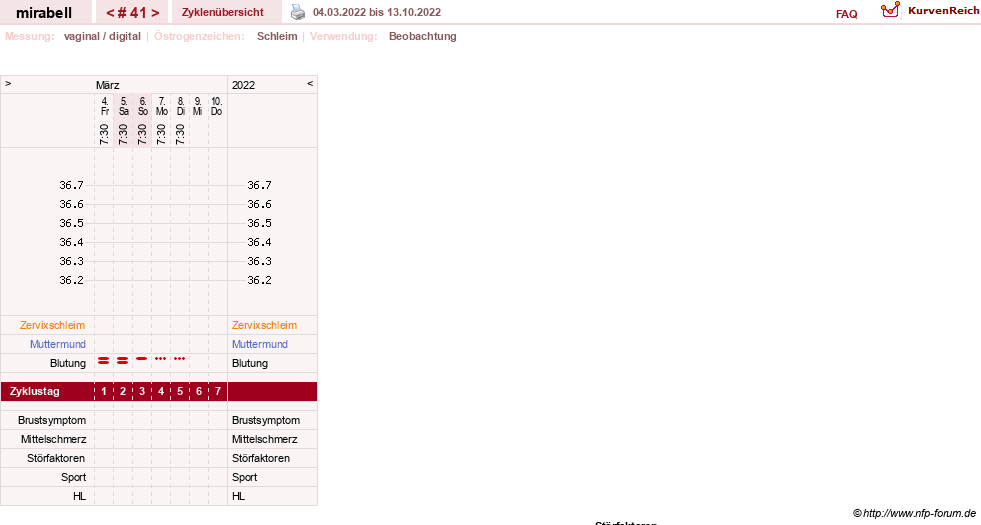Select the spotting dots on cycle day 4
Viewport: 981px width, 525px height.
click(x=161, y=359)
